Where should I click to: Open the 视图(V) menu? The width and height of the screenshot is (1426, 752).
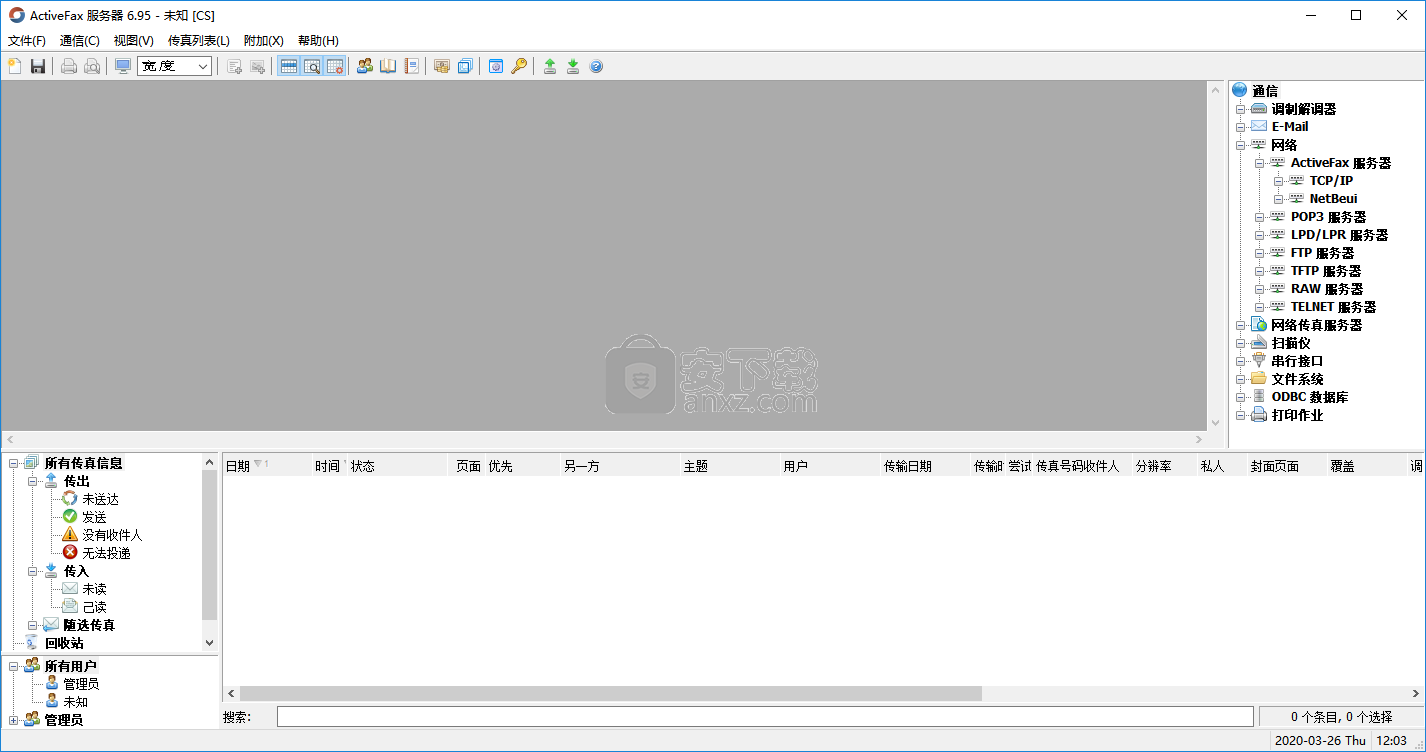click(x=134, y=41)
